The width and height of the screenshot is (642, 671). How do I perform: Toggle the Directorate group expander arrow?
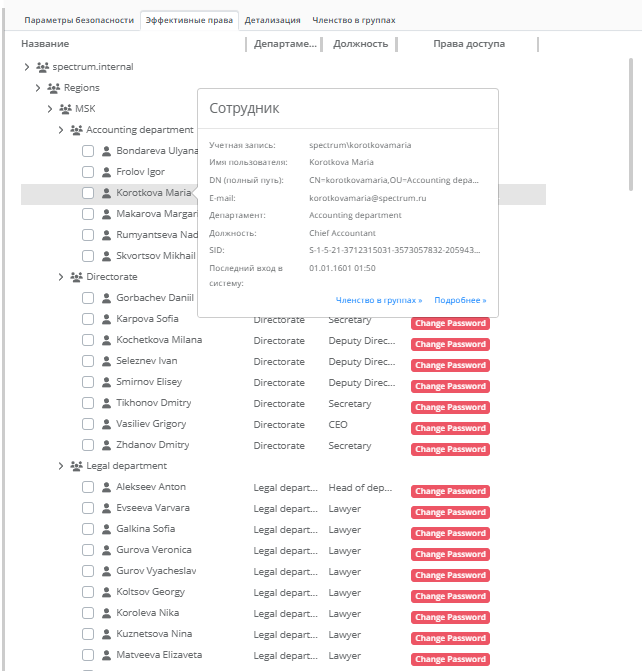pyautogui.click(x=60, y=277)
